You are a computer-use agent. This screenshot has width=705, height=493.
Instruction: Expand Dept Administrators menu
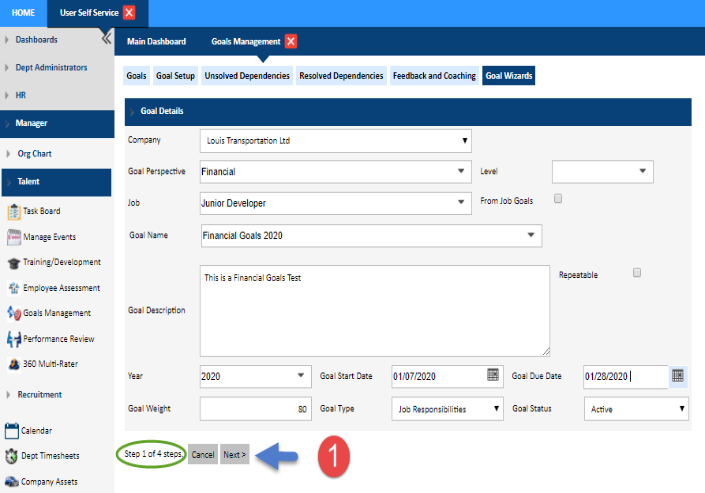pyautogui.click(x=7, y=67)
